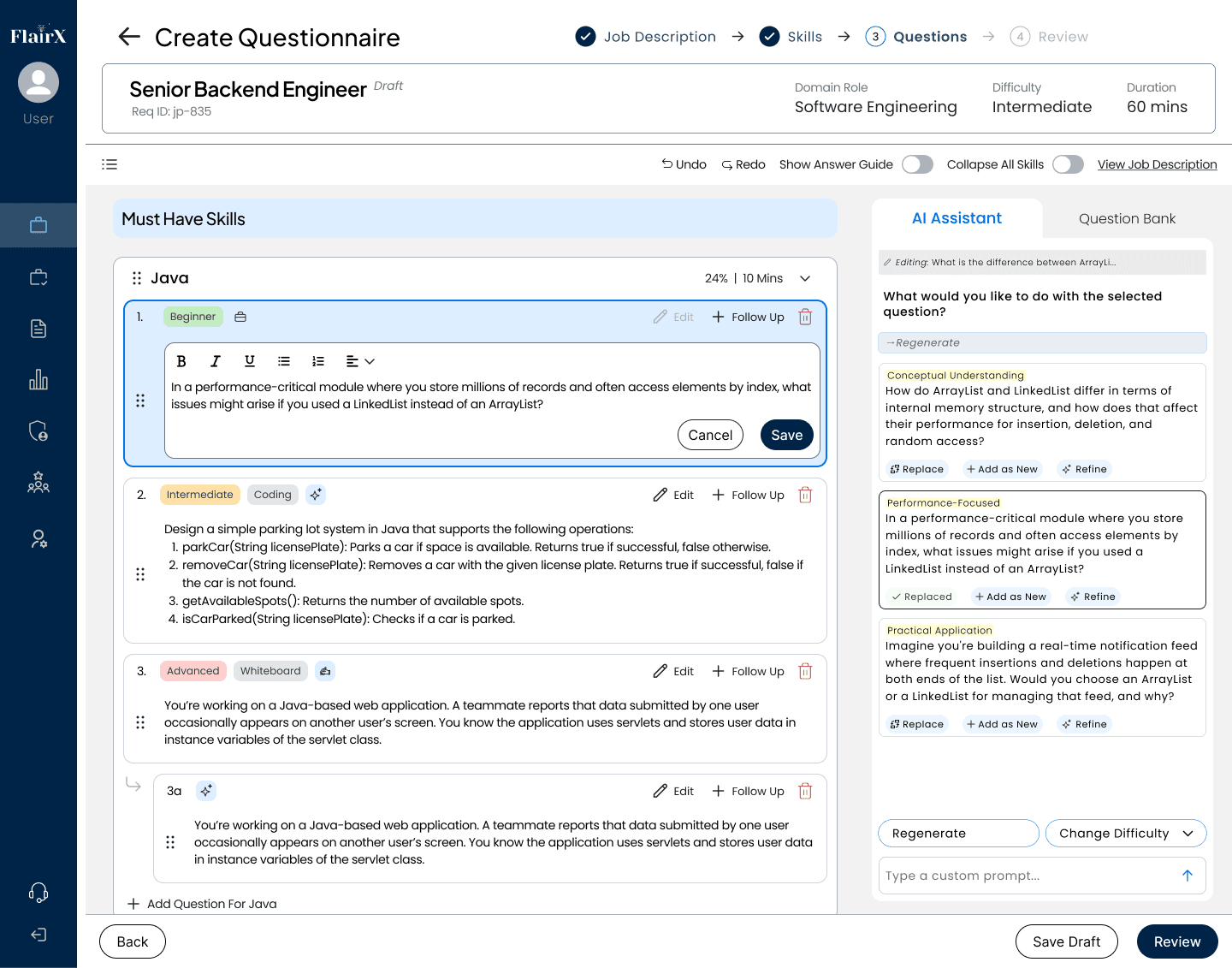This screenshot has width=1232, height=968.
Task: Insert numbered list in question editor
Action: pos(318,361)
